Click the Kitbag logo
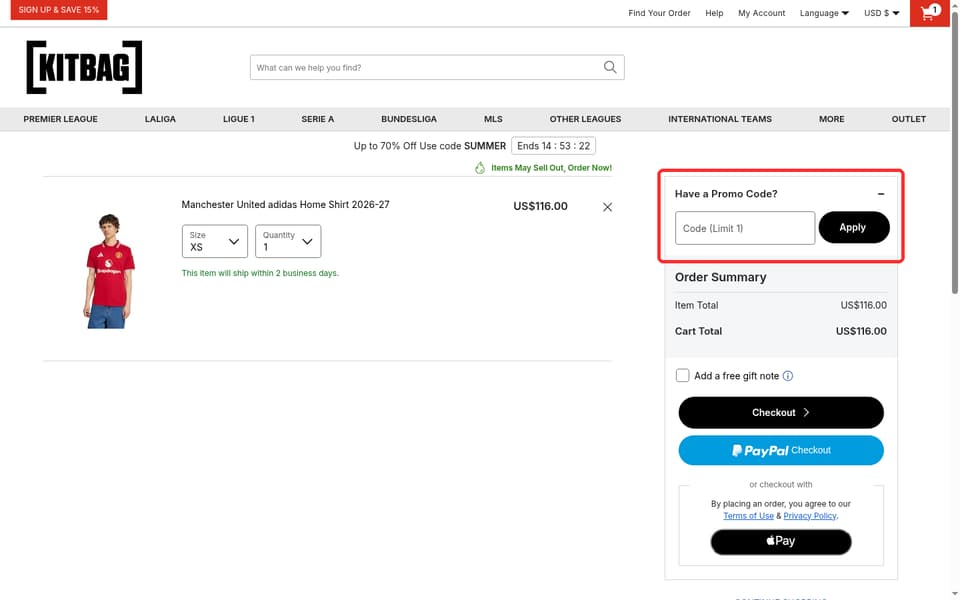 [x=84, y=67]
